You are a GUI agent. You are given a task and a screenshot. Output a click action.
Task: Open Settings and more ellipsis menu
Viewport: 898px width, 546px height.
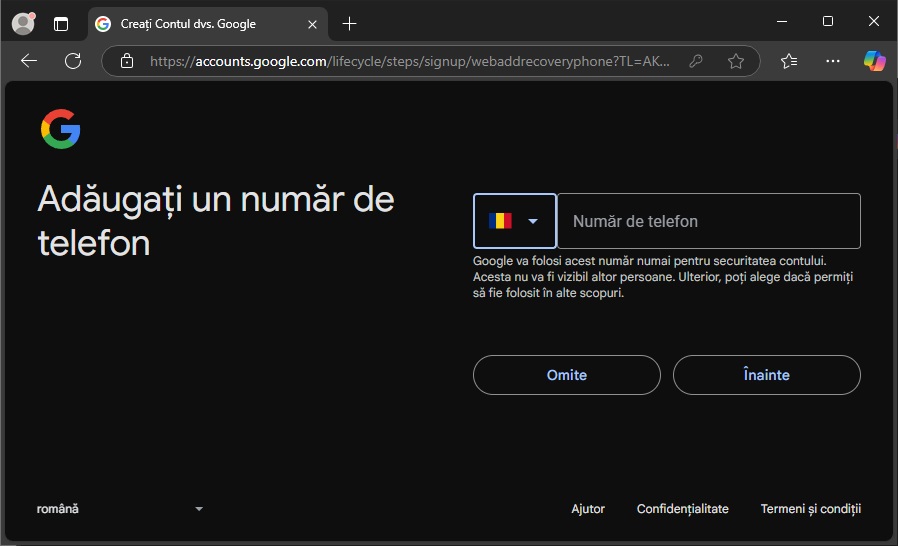pos(833,61)
